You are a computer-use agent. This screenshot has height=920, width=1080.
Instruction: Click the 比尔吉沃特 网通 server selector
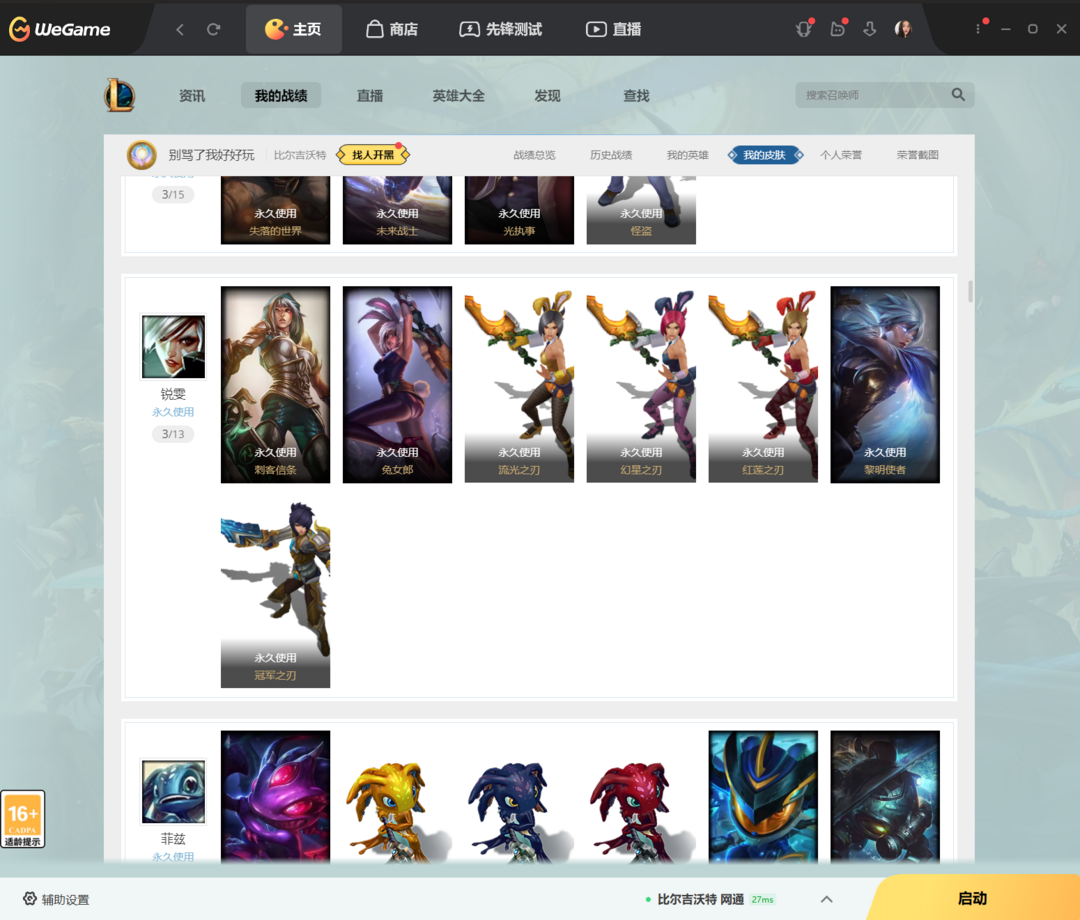coord(700,899)
